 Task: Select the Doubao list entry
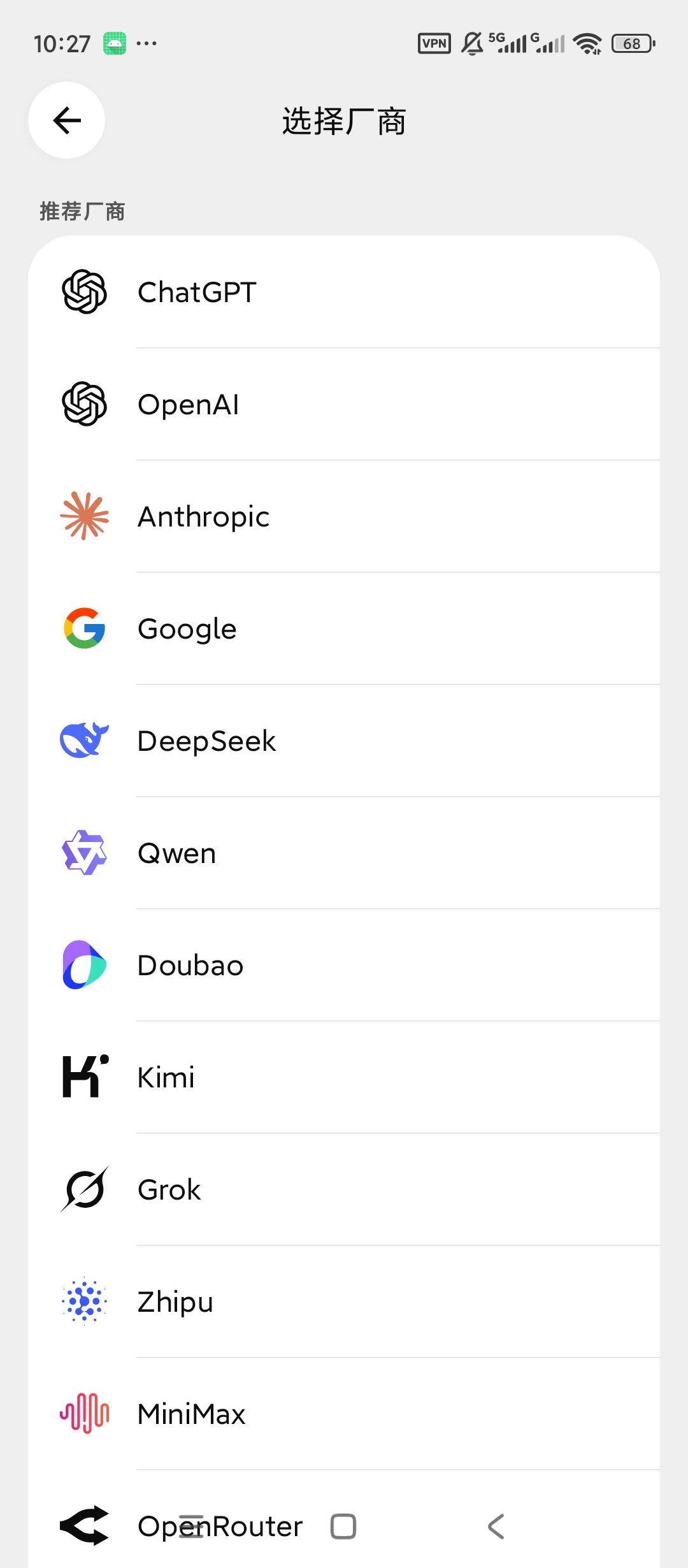pyautogui.click(x=344, y=965)
